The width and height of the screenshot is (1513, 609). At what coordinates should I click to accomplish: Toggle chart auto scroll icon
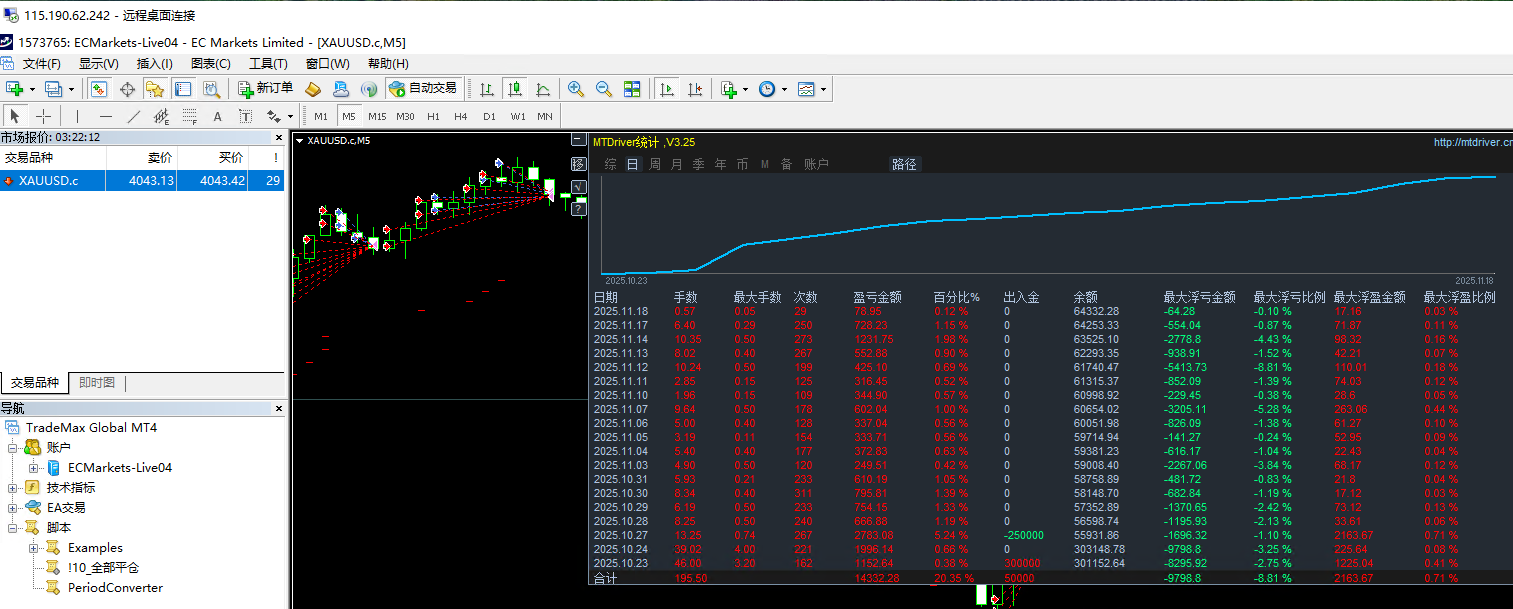pos(666,88)
